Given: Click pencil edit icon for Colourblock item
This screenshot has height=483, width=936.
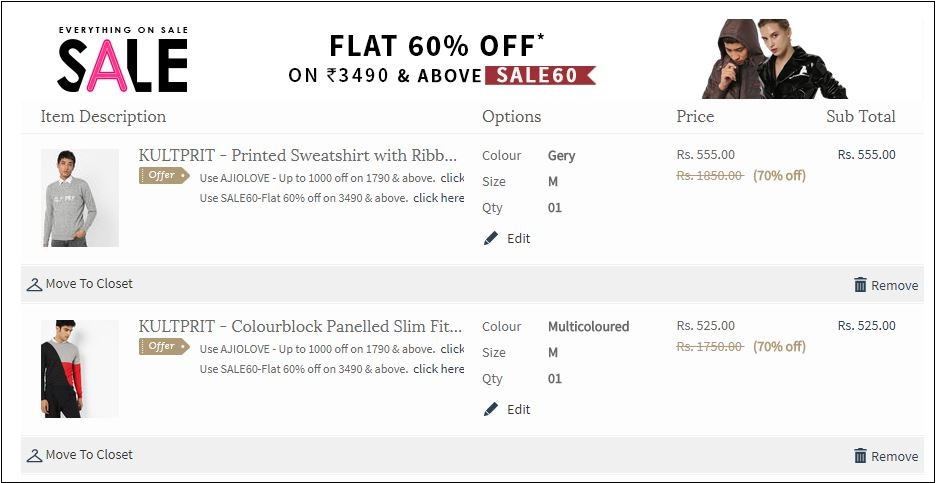Looking at the screenshot, I should tap(491, 410).
